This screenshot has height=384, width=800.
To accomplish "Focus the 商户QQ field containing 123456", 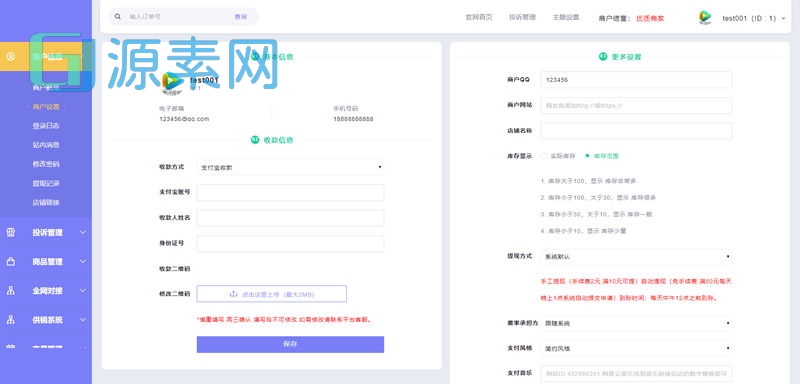I will tap(636, 80).
